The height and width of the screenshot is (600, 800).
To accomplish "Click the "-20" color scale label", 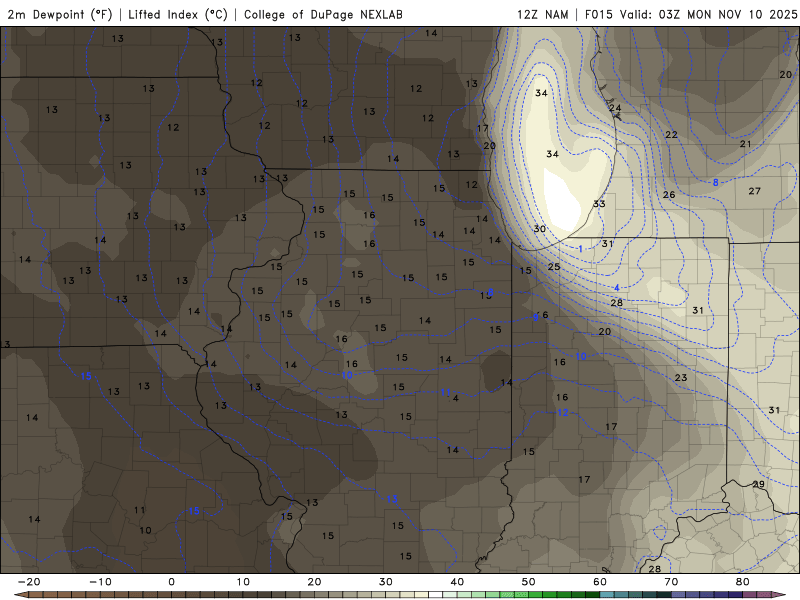I will (x=29, y=582).
